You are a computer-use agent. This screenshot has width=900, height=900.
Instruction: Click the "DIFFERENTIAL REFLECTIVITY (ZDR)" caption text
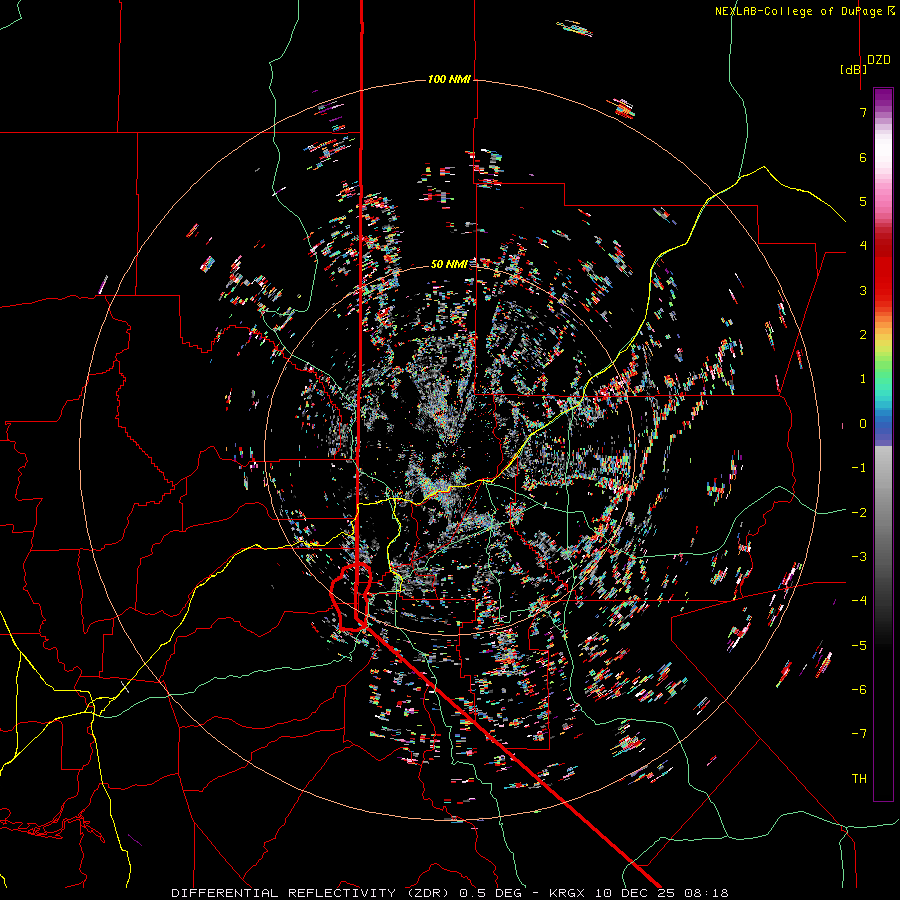coord(312,893)
